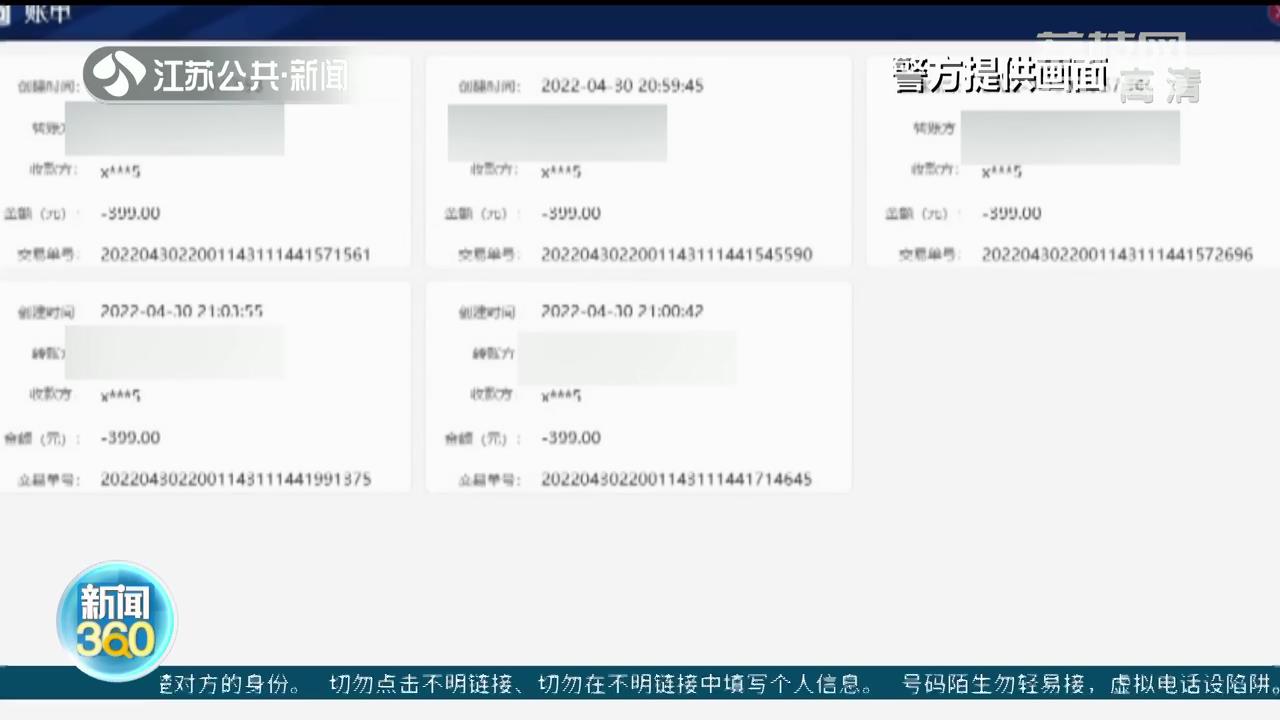Click recipient x***5 in the 20:59:45 record

tap(561, 172)
